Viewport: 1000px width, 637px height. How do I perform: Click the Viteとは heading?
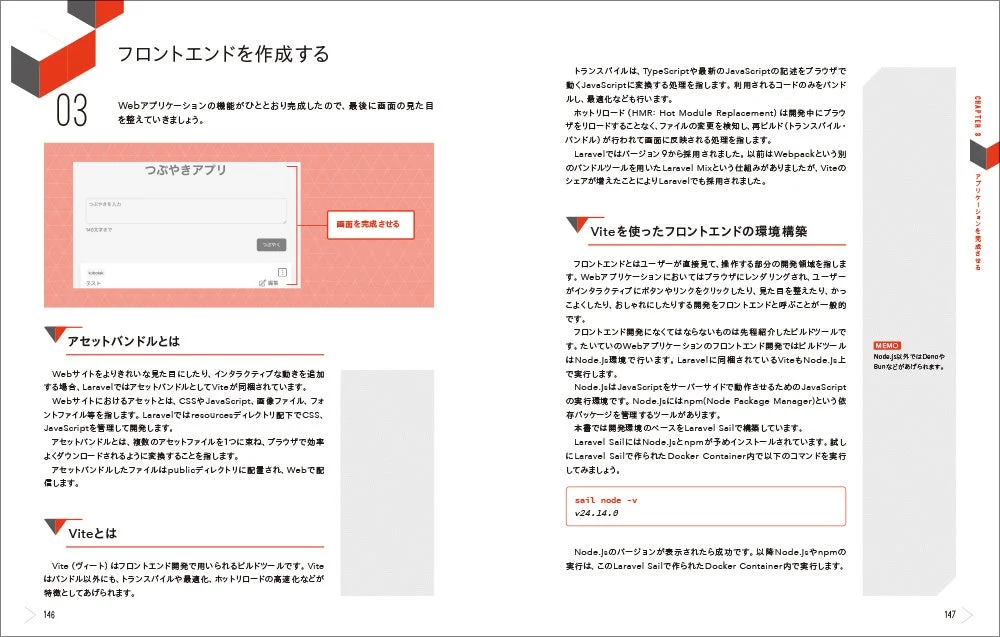coord(92,533)
